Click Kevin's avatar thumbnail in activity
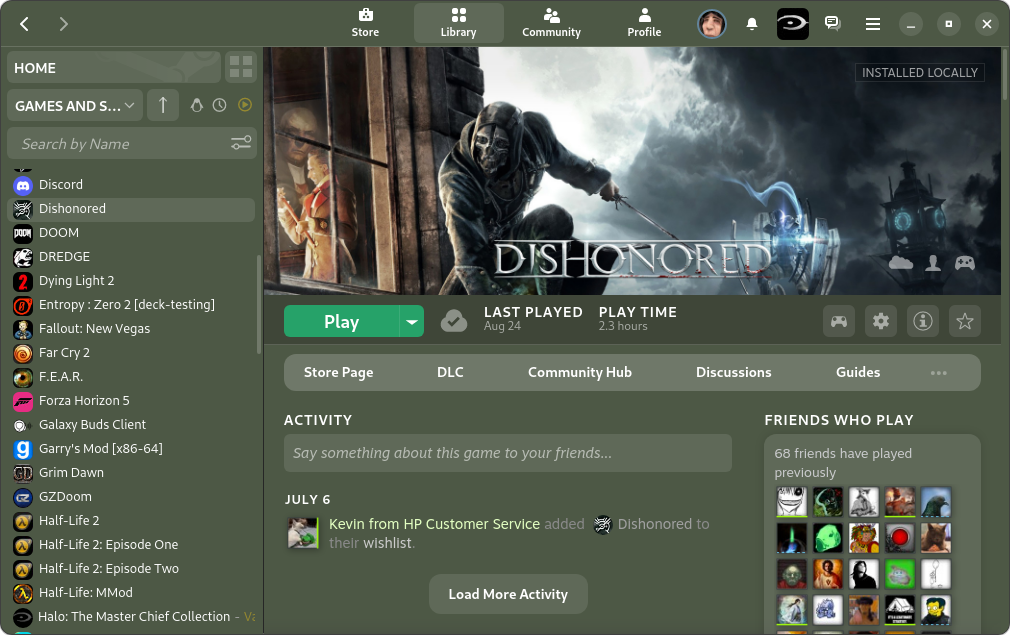Image resolution: width=1010 pixels, height=635 pixels. [x=303, y=533]
